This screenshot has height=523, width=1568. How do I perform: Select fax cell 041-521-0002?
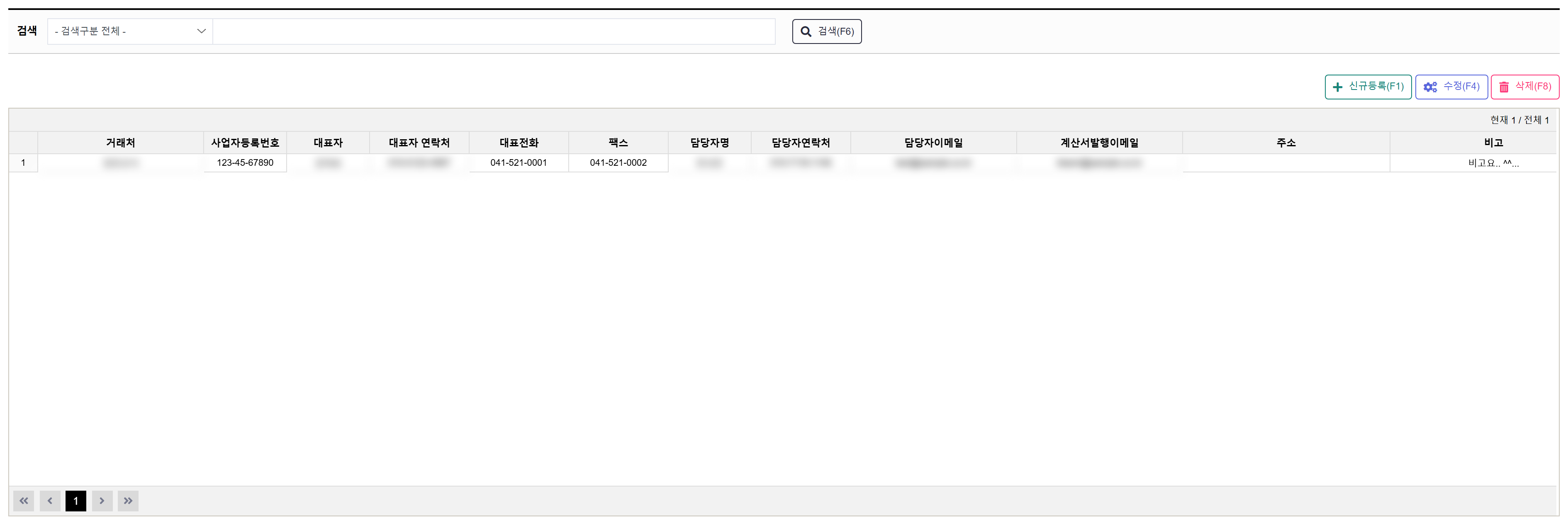[618, 163]
